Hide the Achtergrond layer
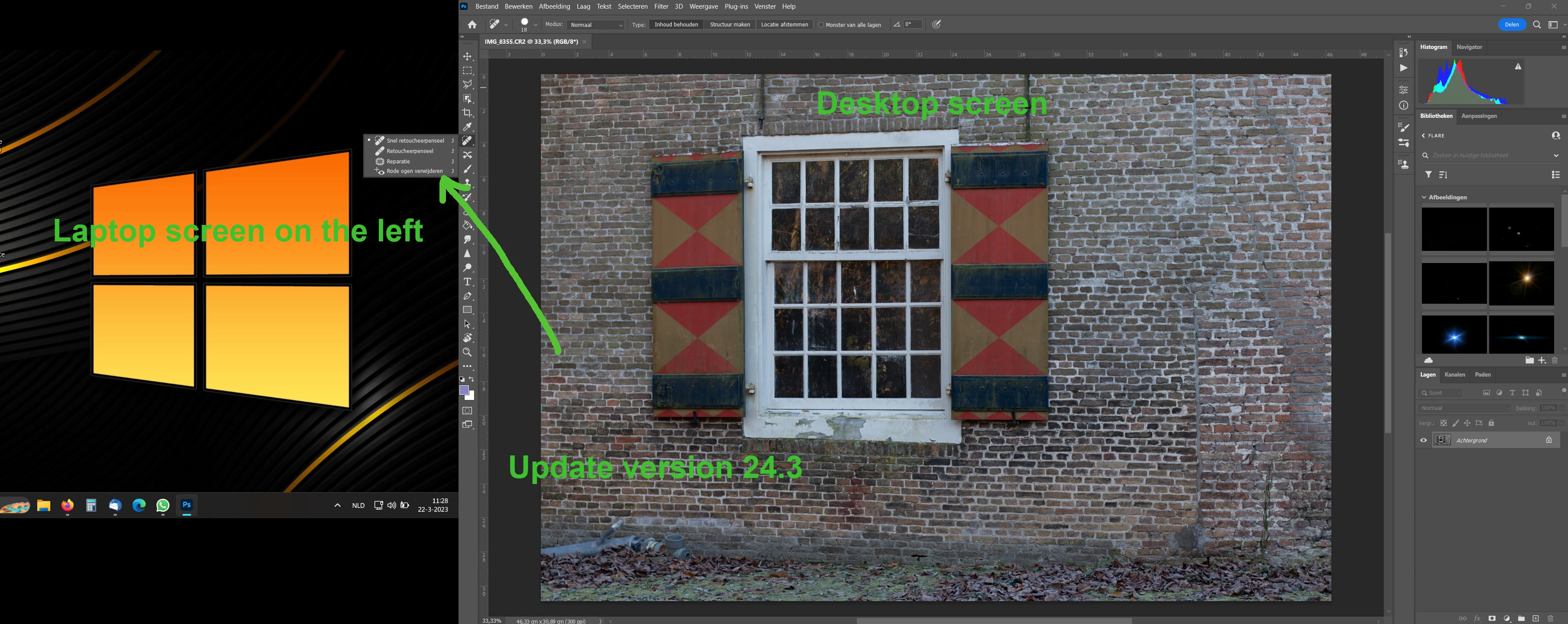The image size is (1568, 624). point(1423,440)
